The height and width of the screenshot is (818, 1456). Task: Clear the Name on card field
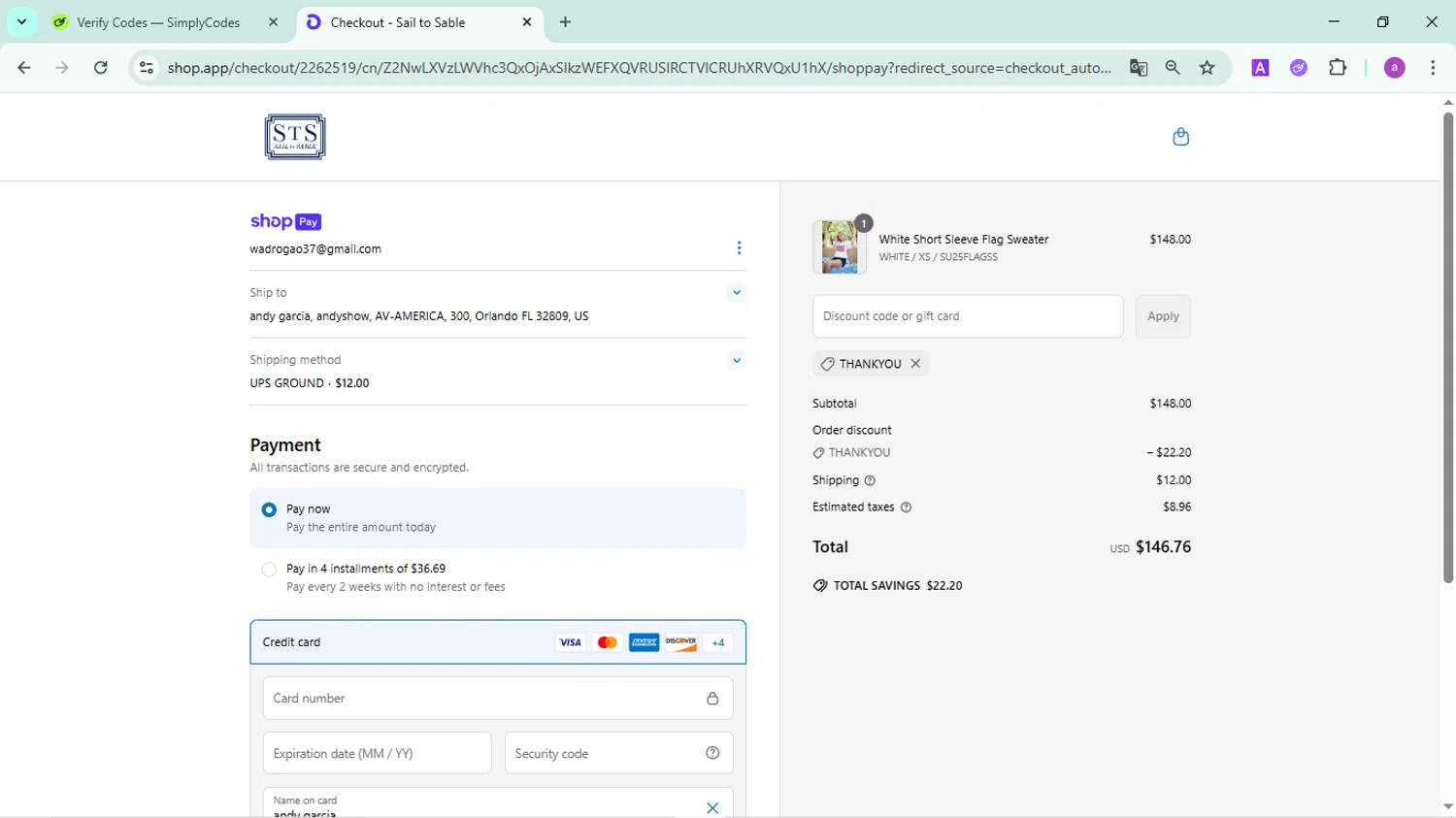(712, 808)
